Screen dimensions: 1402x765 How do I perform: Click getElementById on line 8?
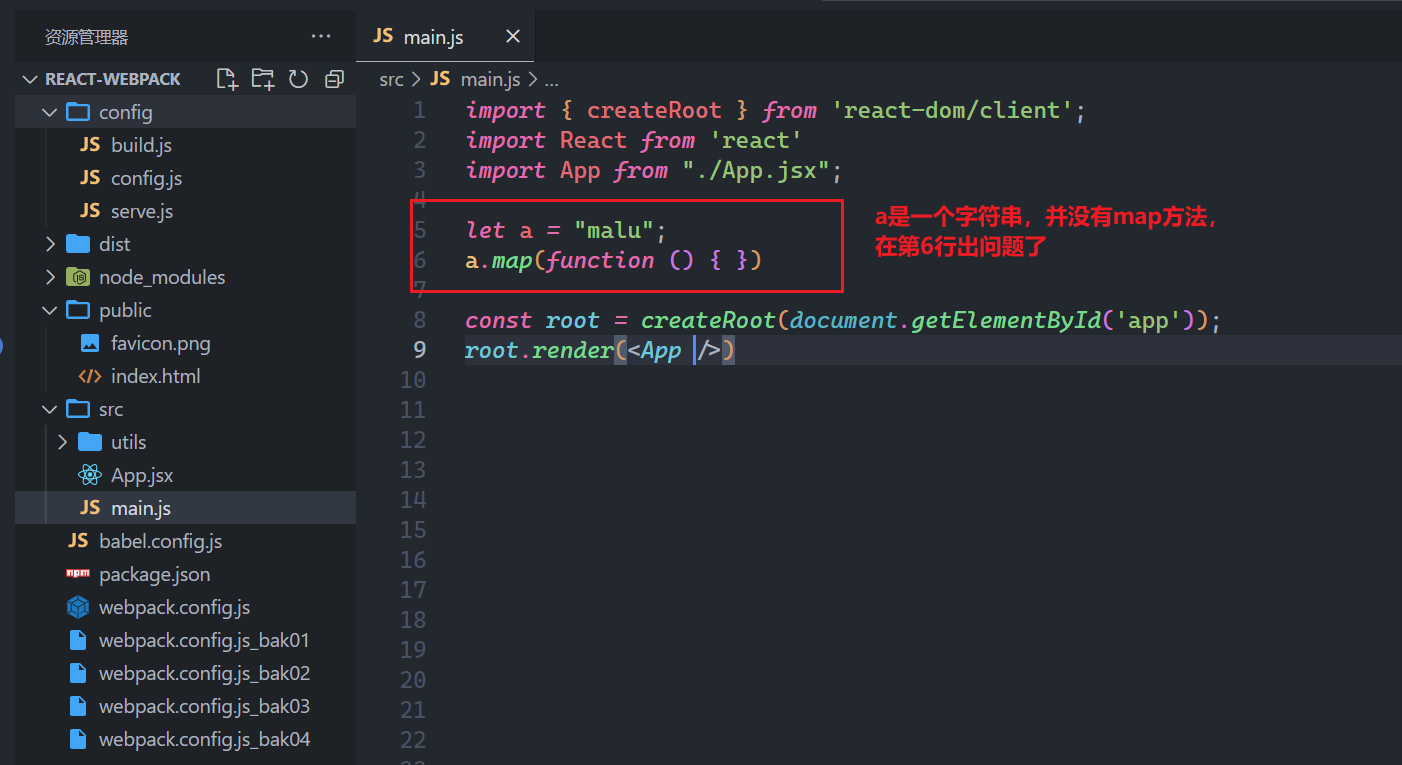[1006, 320]
